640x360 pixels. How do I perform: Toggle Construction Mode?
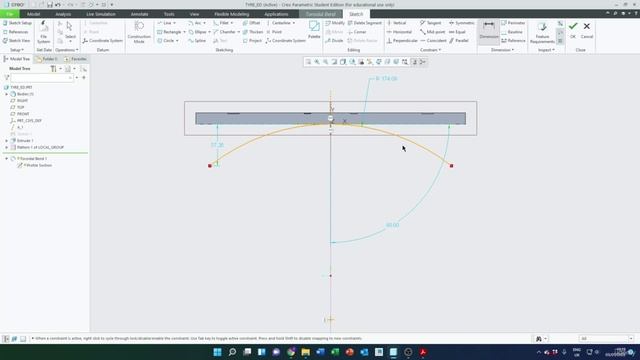tap(139, 32)
